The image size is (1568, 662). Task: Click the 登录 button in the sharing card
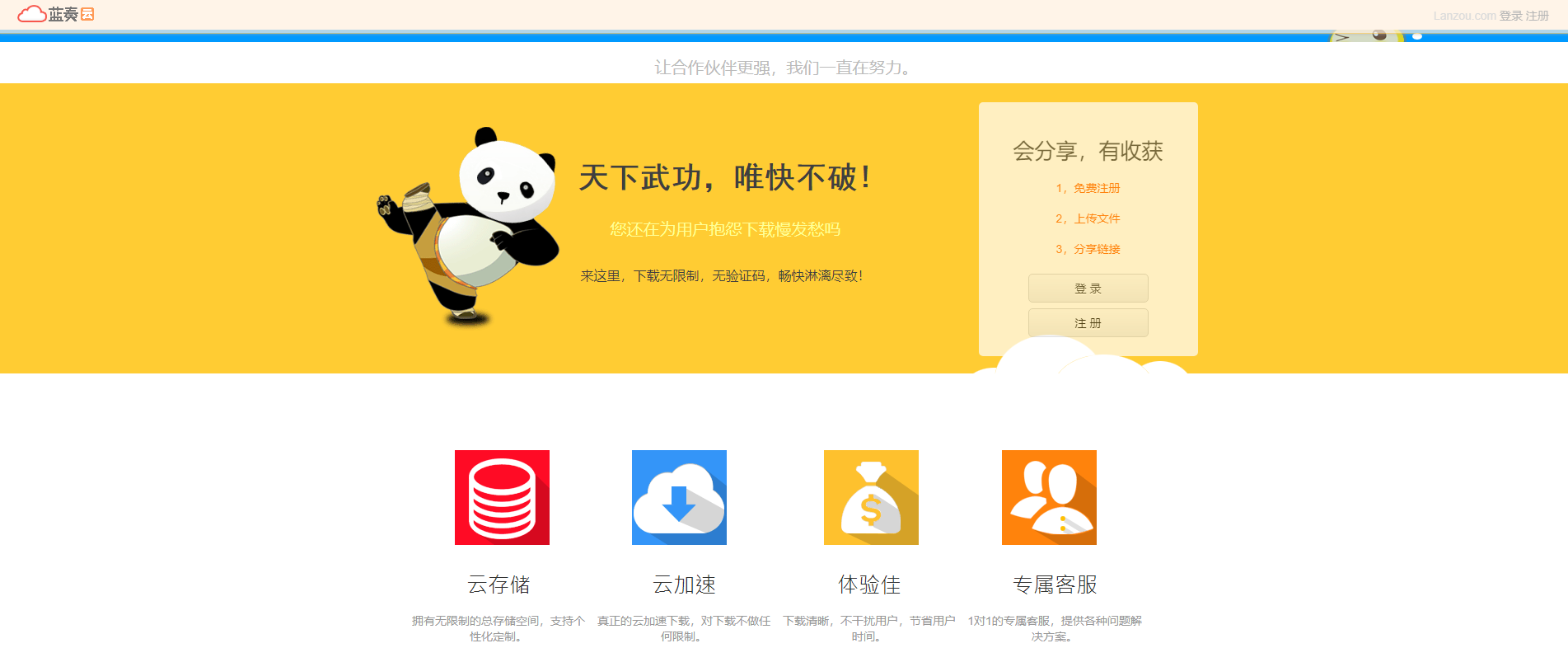pyautogui.click(x=1088, y=289)
